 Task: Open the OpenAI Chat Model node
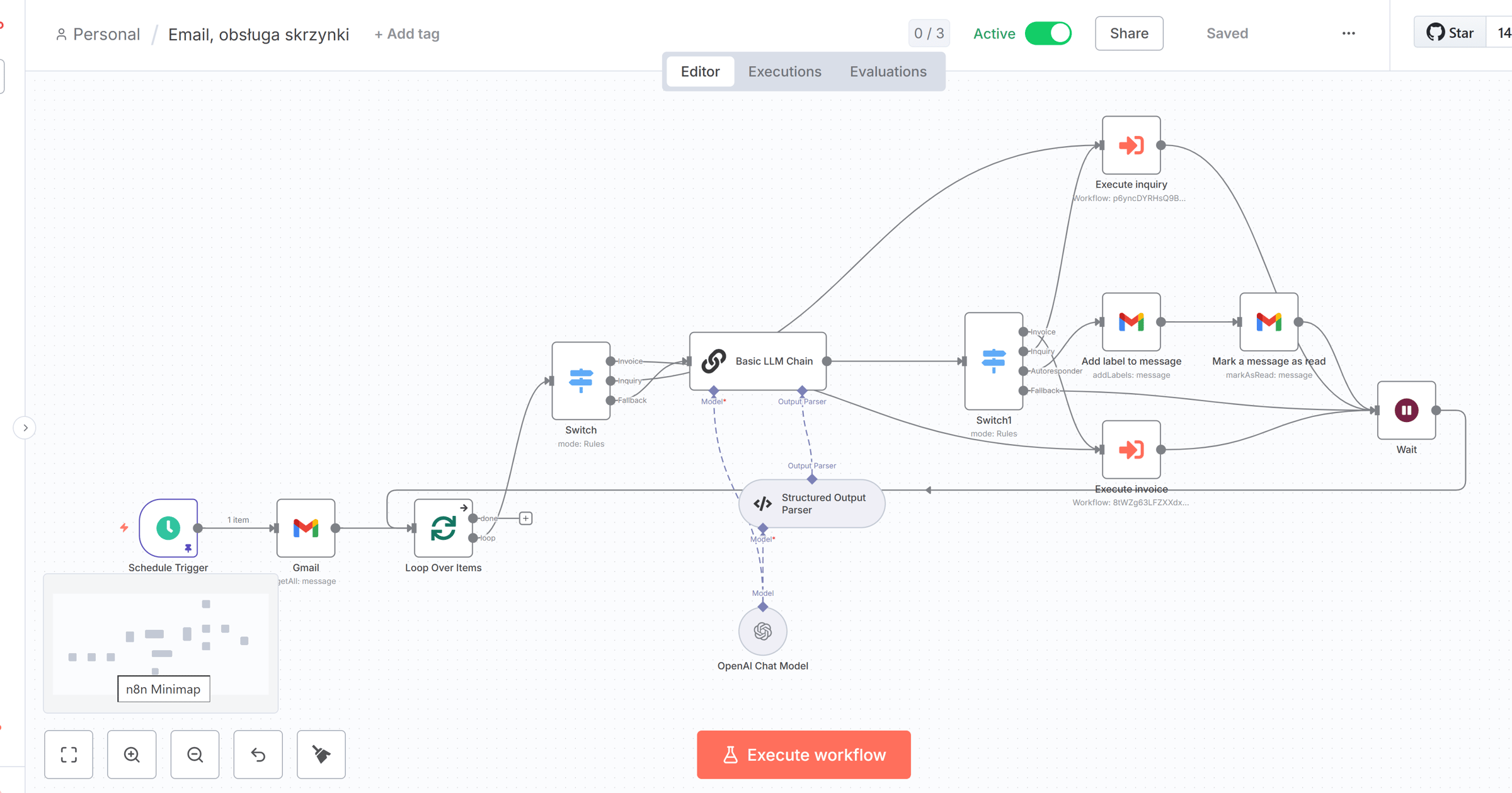pos(762,631)
